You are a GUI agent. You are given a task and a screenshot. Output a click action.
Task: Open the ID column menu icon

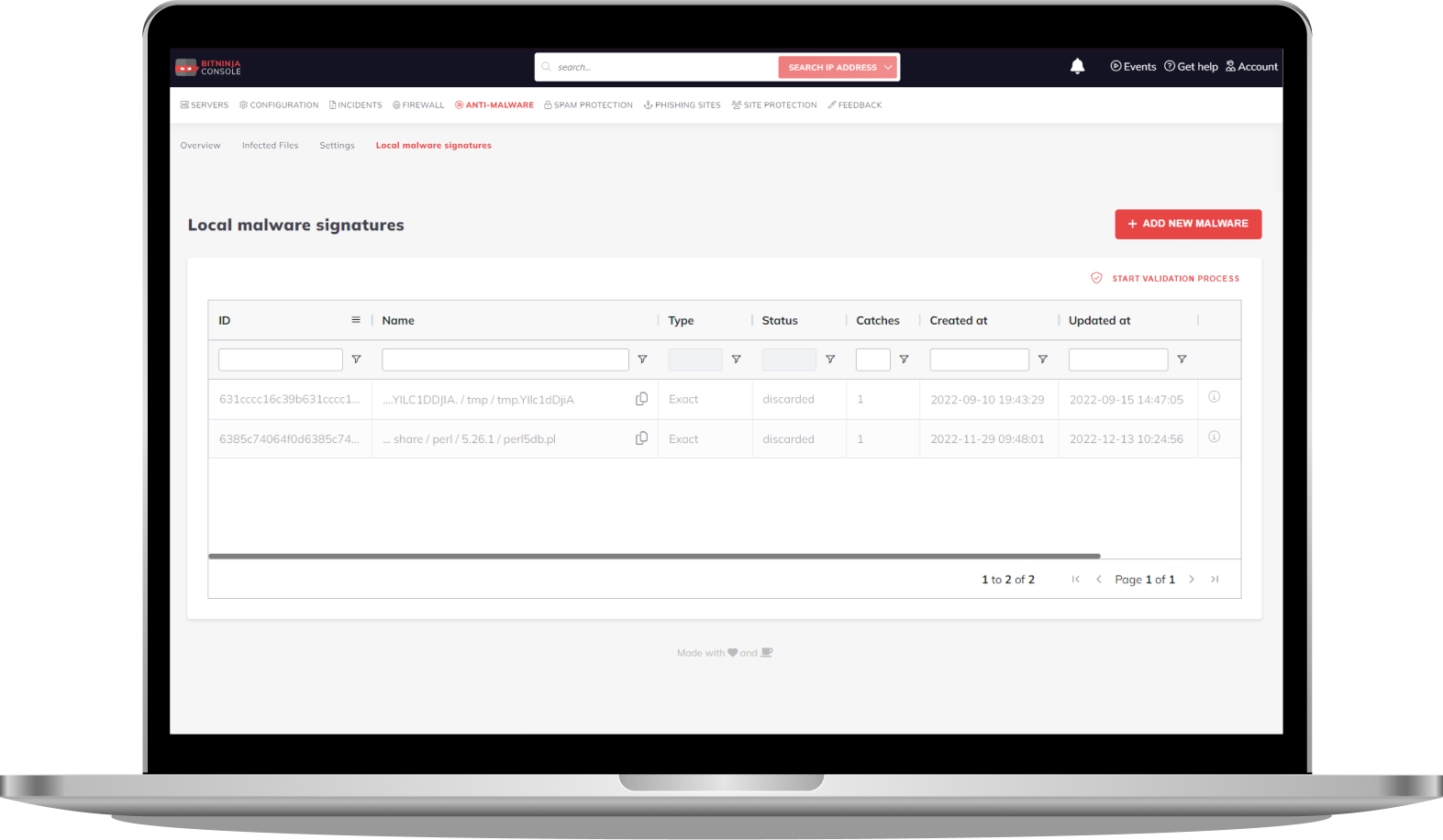click(x=356, y=320)
